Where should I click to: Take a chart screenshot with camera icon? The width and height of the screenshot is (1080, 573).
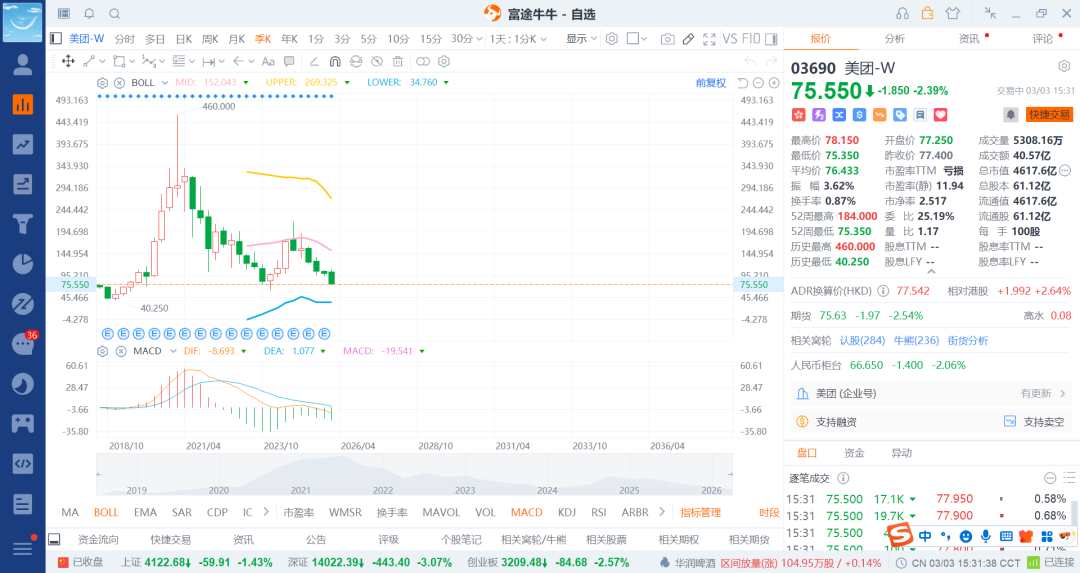[x=667, y=39]
